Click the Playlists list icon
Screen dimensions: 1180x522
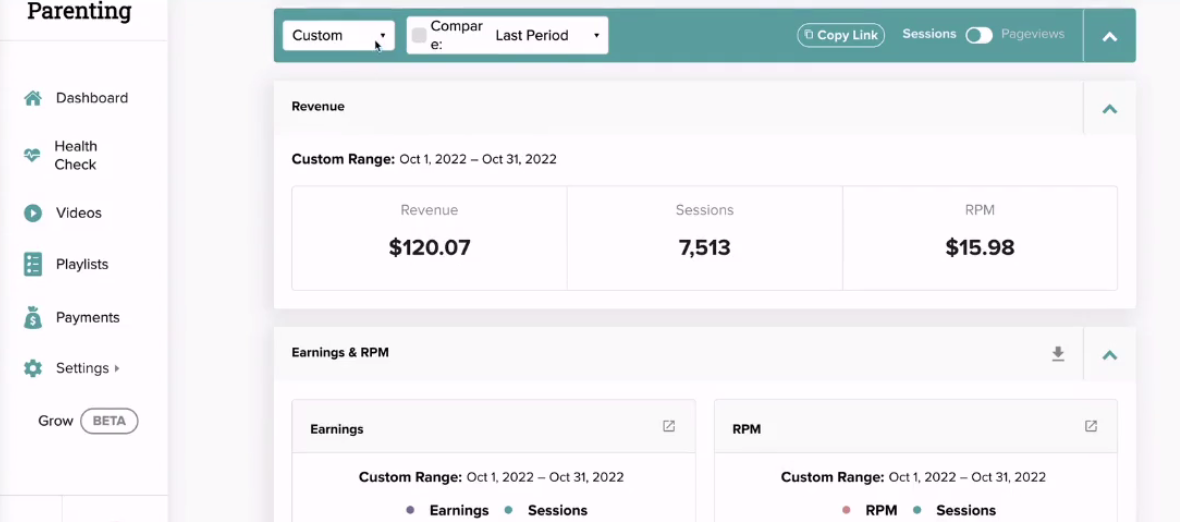[32, 265]
